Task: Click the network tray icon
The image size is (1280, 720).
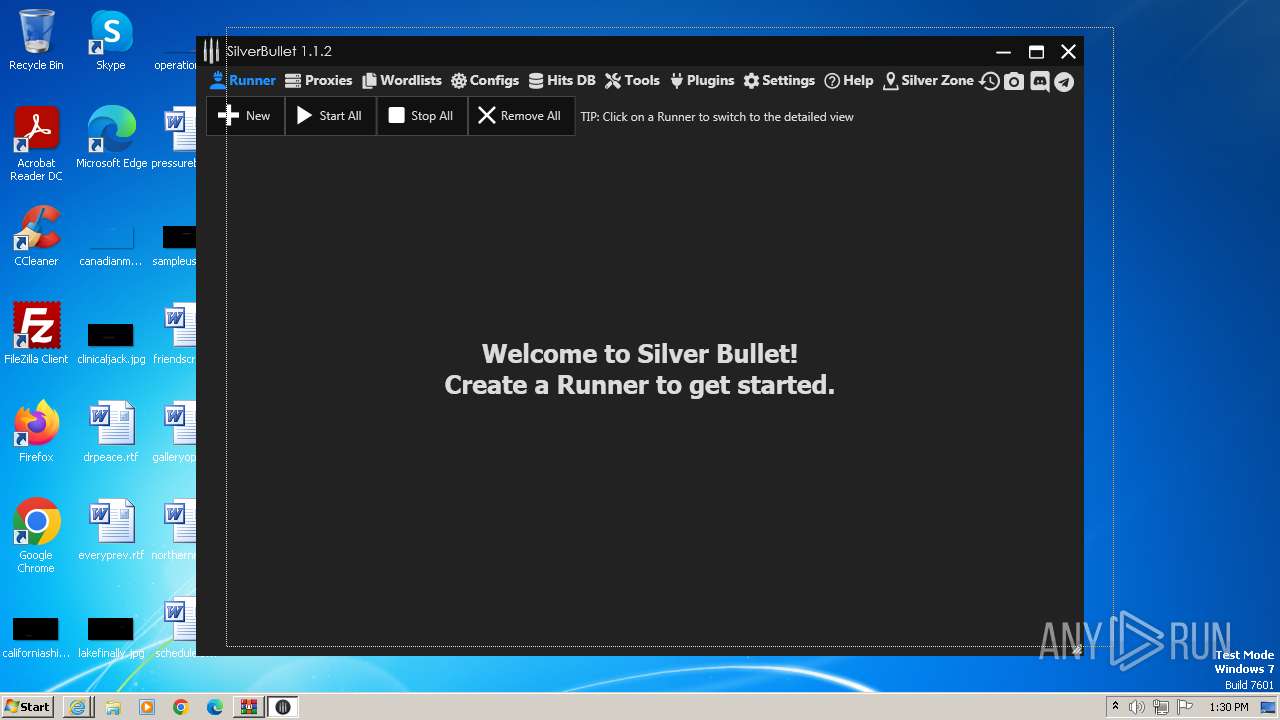Action: tap(1161, 707)
